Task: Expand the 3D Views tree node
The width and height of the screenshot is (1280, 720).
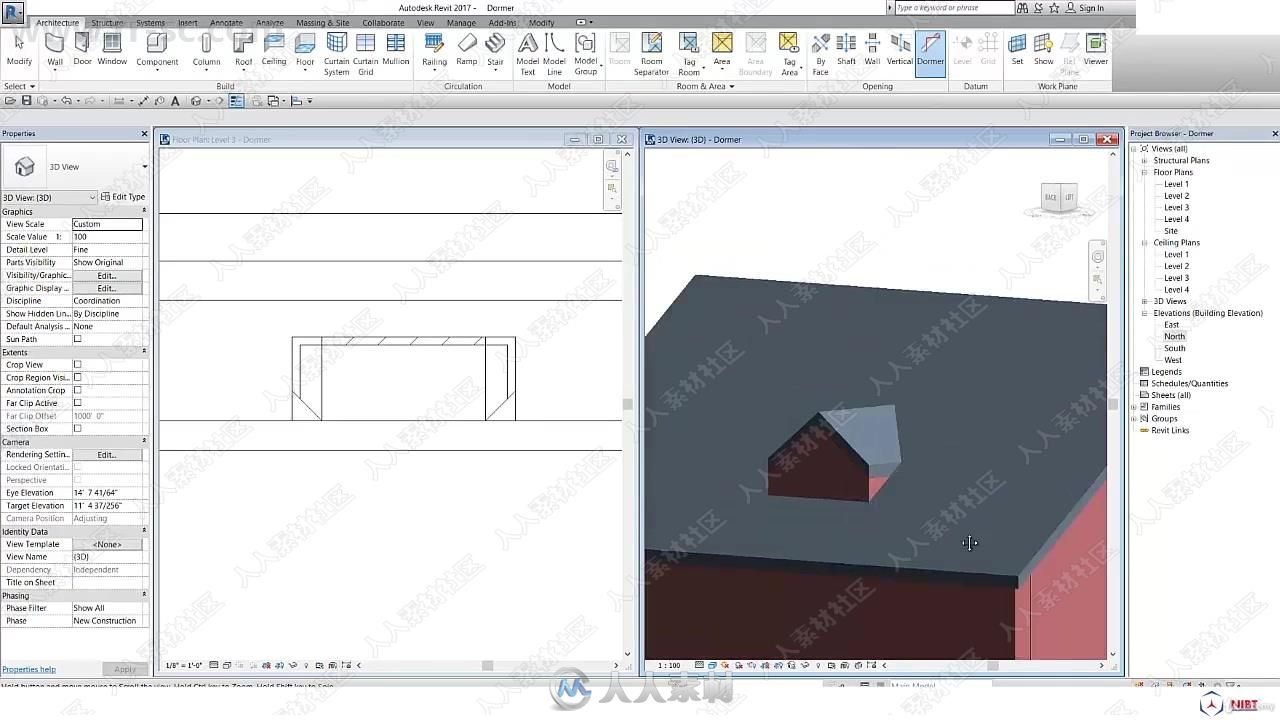Action: coord(1145,301)
